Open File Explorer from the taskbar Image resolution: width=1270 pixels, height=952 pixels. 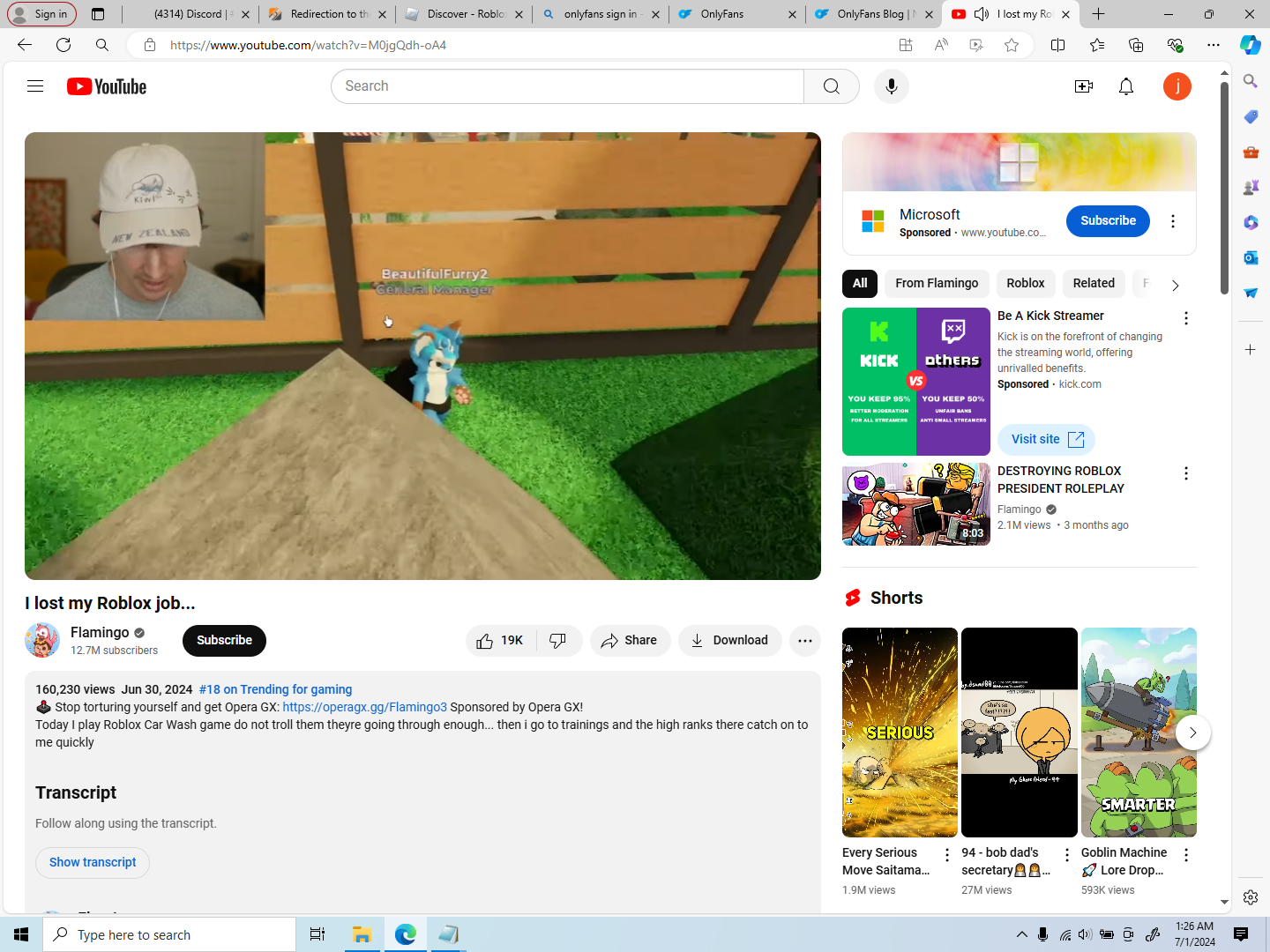pos(362,934)
